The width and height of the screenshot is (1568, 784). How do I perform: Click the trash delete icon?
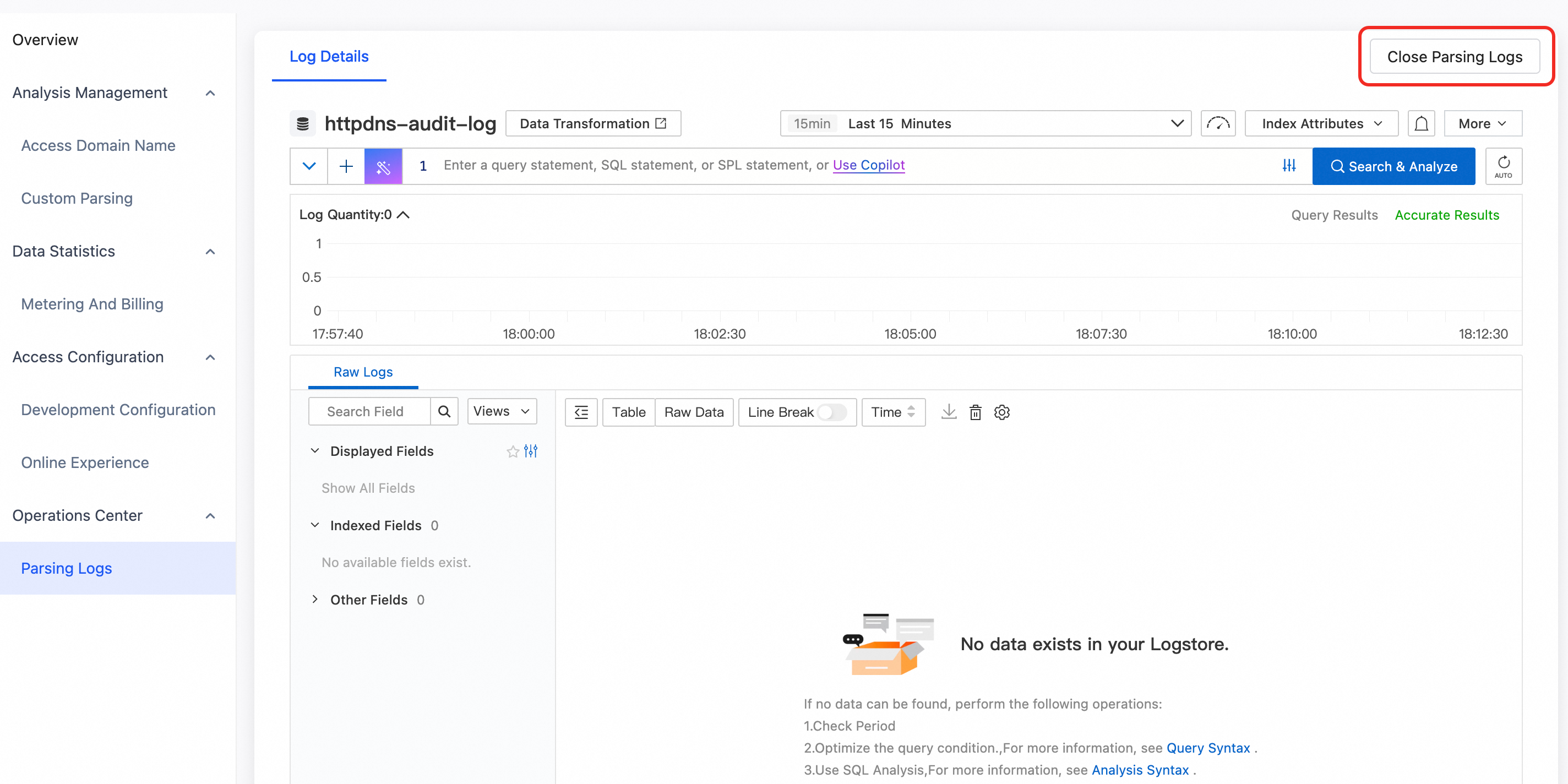(975, 412)
